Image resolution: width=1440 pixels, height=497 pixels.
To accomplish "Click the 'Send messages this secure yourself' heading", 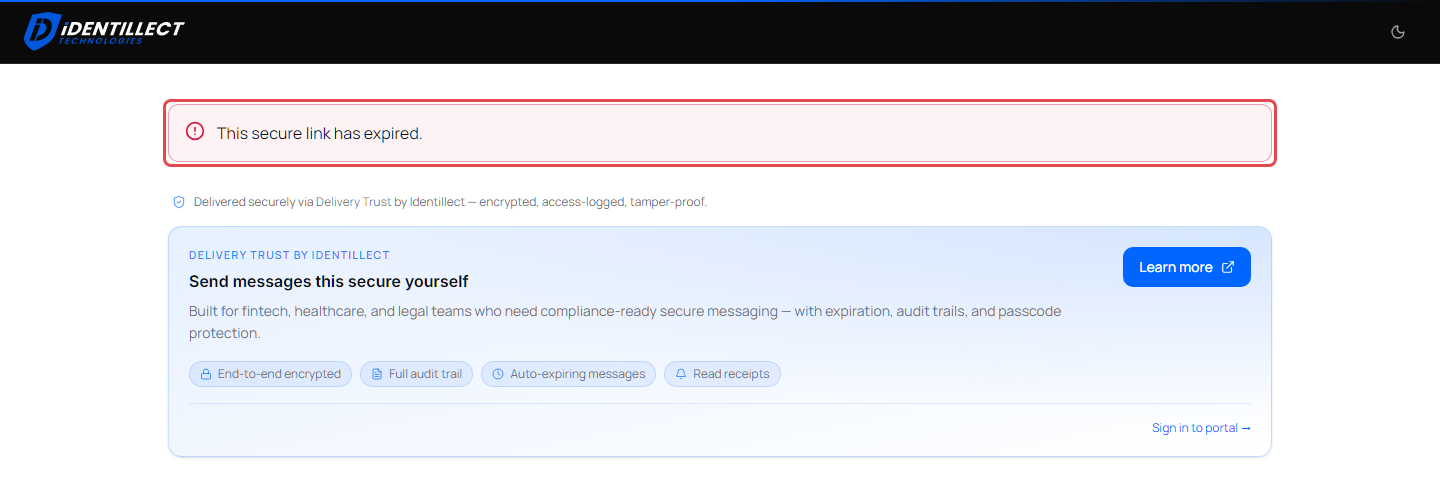I will [329, 282].
